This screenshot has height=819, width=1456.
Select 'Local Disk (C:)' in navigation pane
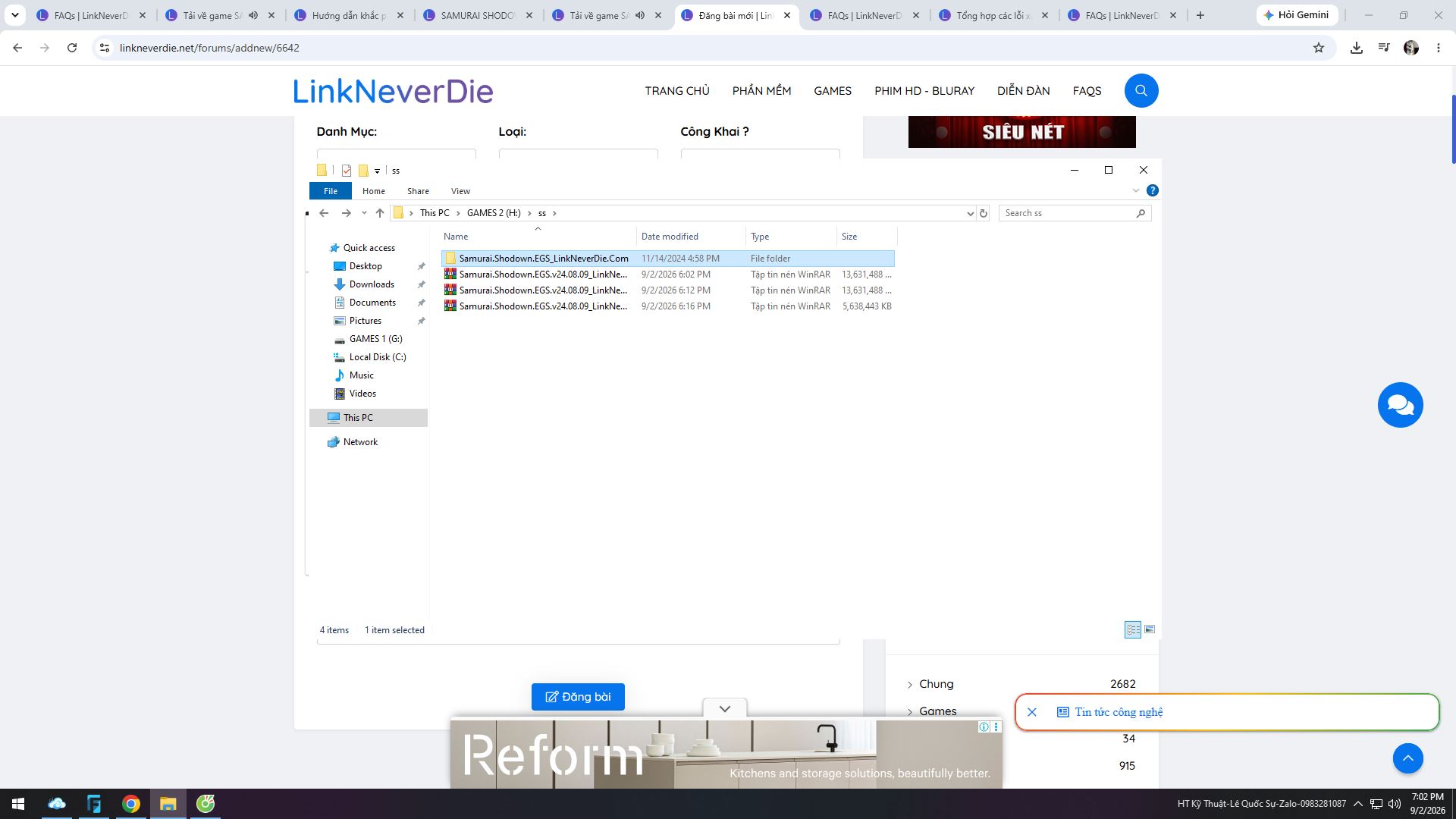(x=378, y=357)
